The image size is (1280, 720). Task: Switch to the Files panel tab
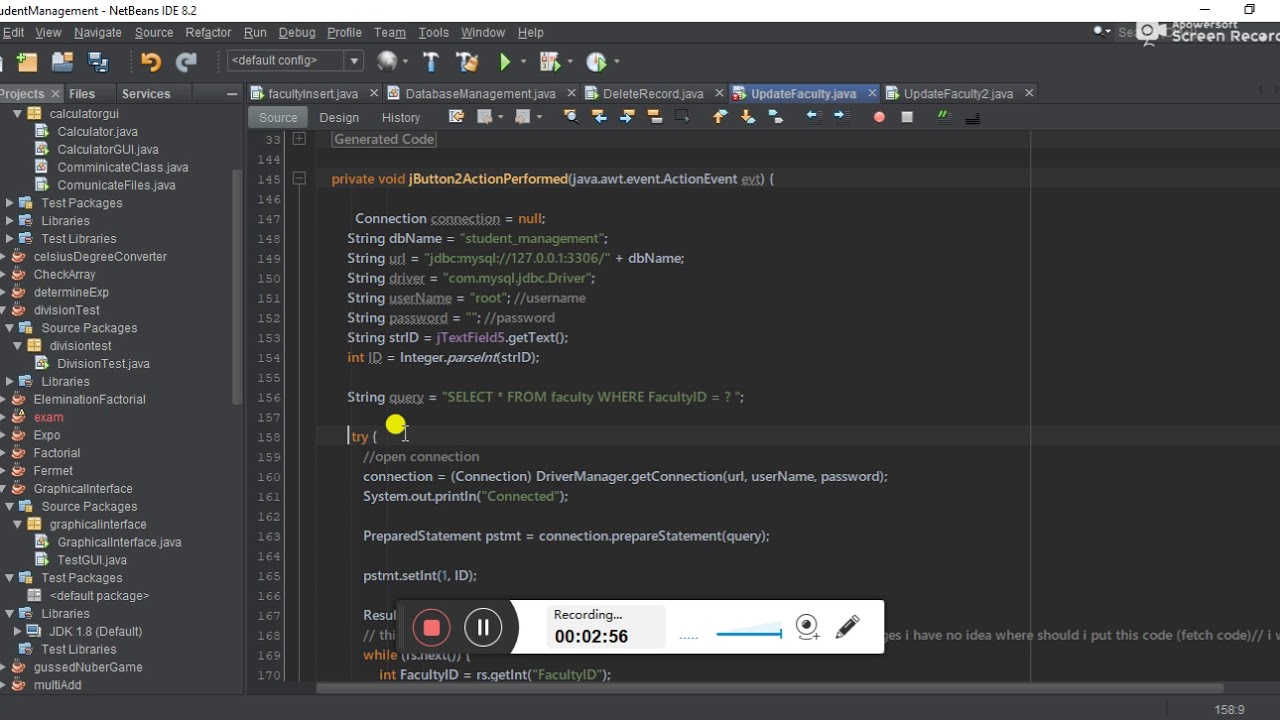click(x=82, y=93)
